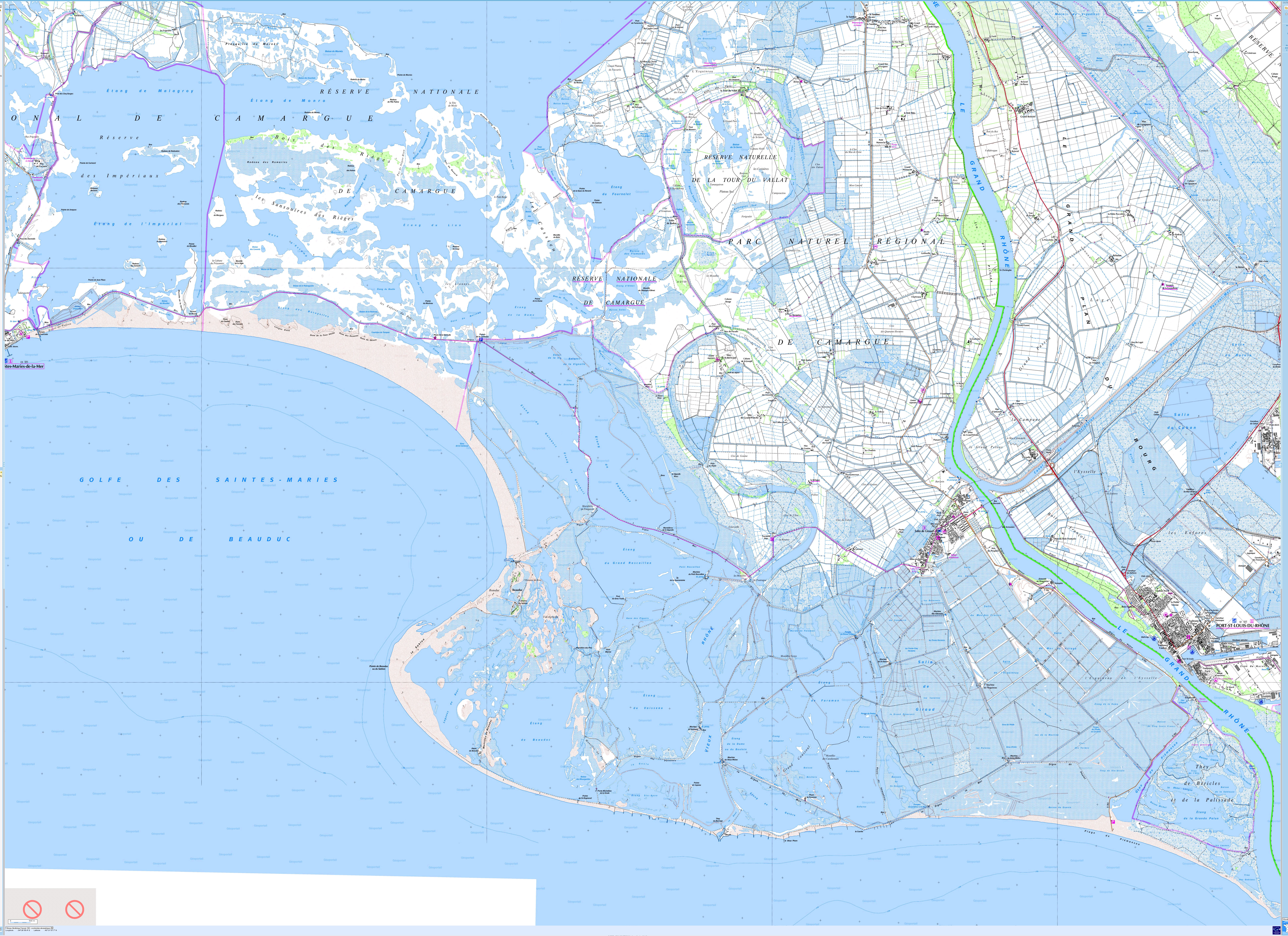Click the les Lauriers Roses campsite icon
The width and height of the screenshot is (1288, 936).
tap(1216, 680)
